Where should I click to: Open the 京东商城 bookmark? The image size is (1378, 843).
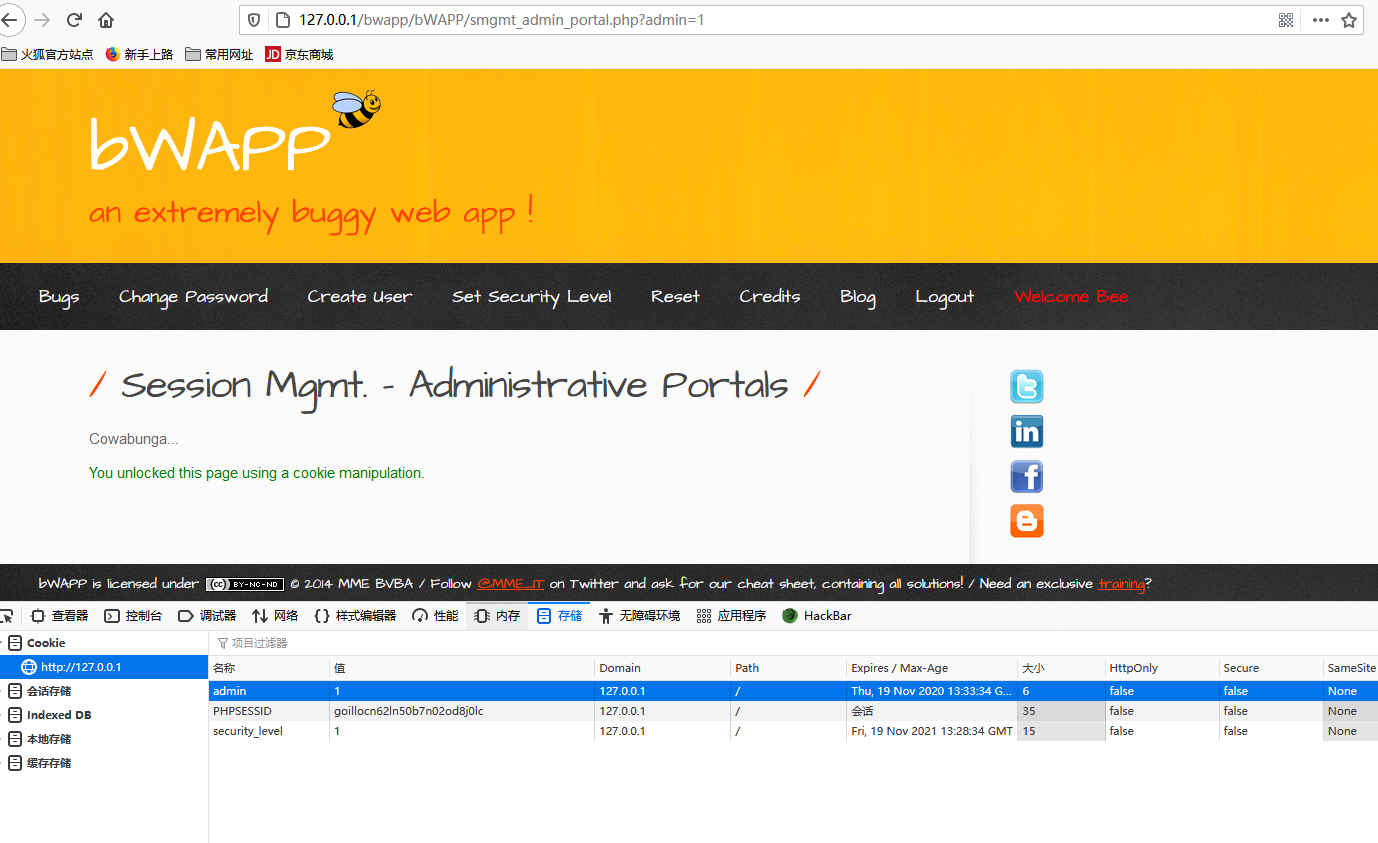299,55
